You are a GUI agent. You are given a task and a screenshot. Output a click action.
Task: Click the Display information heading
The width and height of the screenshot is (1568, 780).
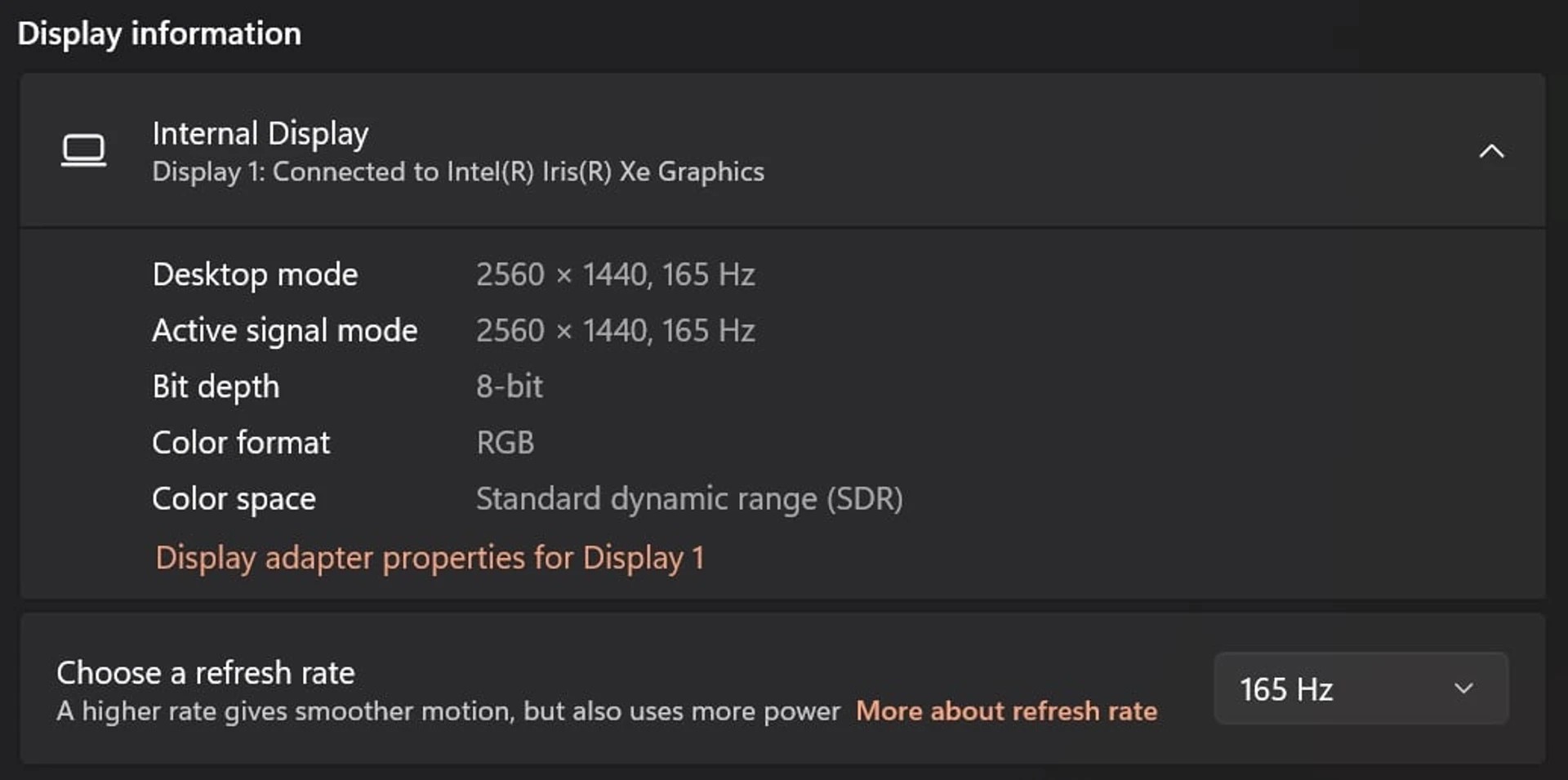[159, 33]
